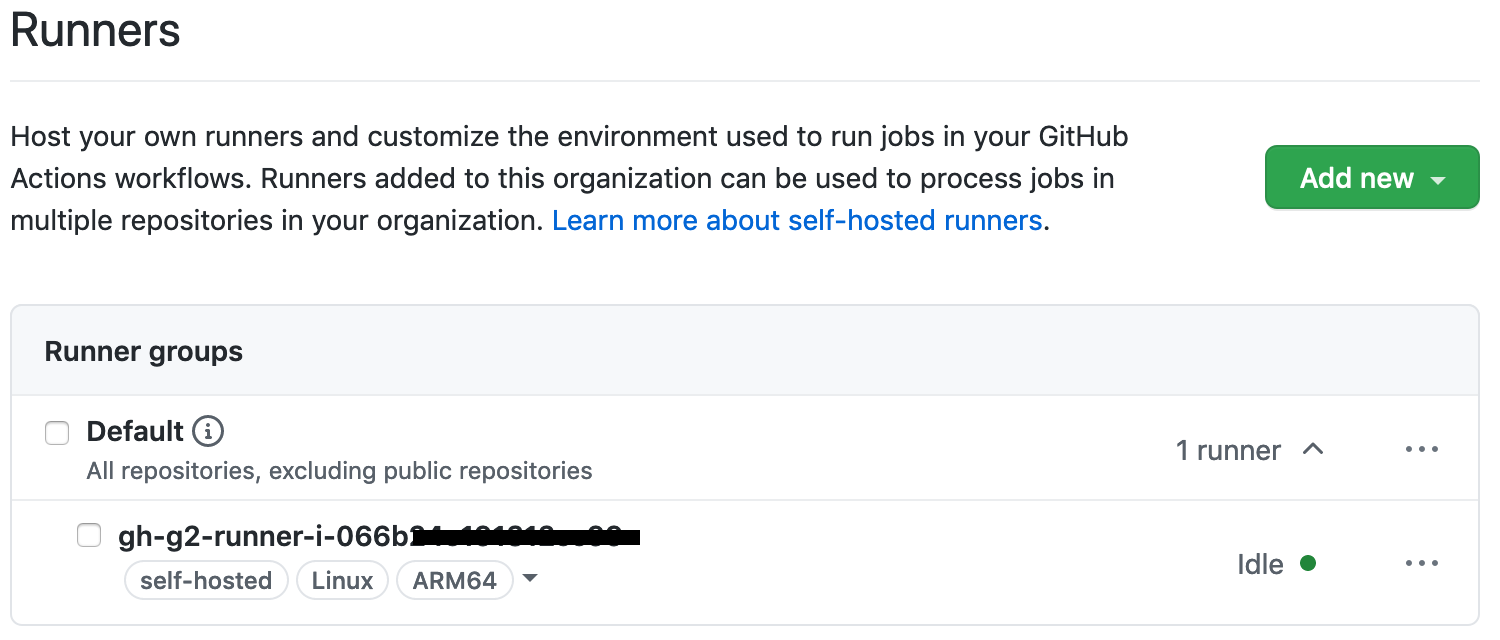Click the Runners page heading
1500x640 pixels.
coord(96,30)
